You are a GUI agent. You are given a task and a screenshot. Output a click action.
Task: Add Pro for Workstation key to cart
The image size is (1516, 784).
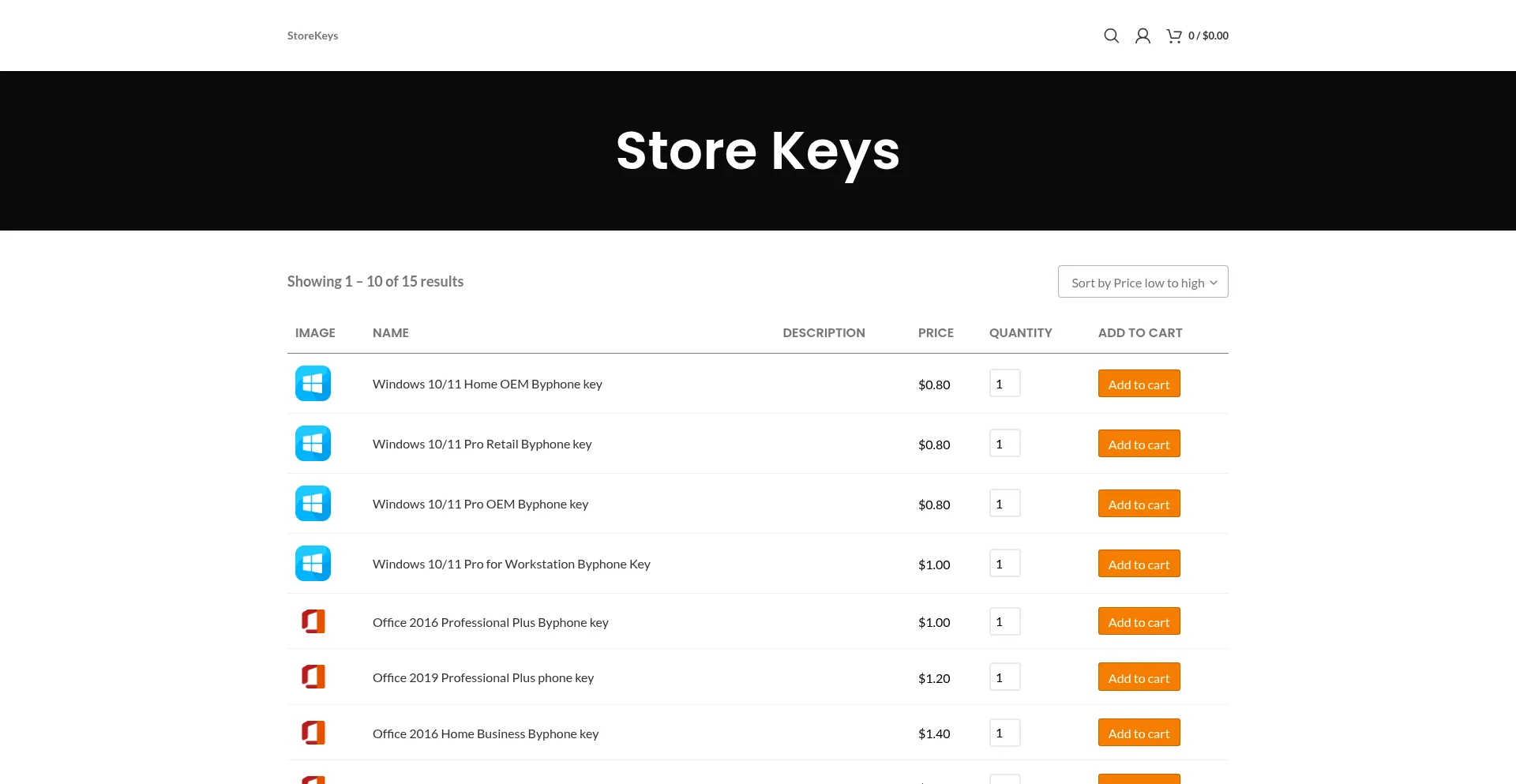coord(1139,564)
